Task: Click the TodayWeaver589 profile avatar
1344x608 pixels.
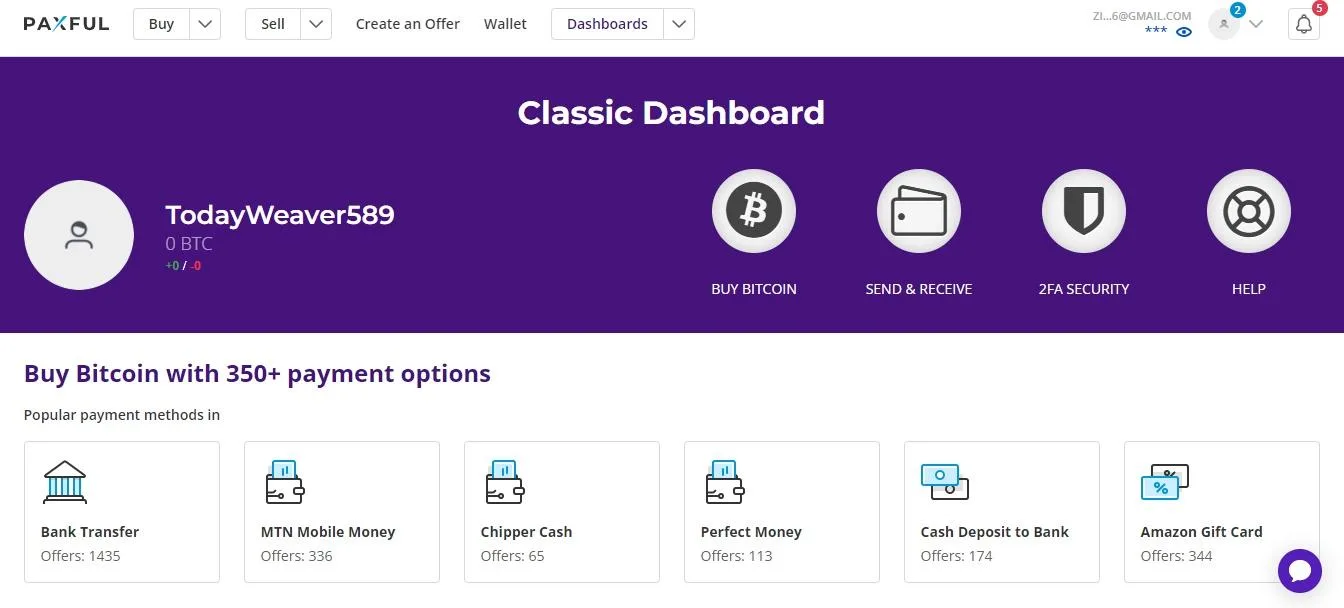Action: coord(79,235)
